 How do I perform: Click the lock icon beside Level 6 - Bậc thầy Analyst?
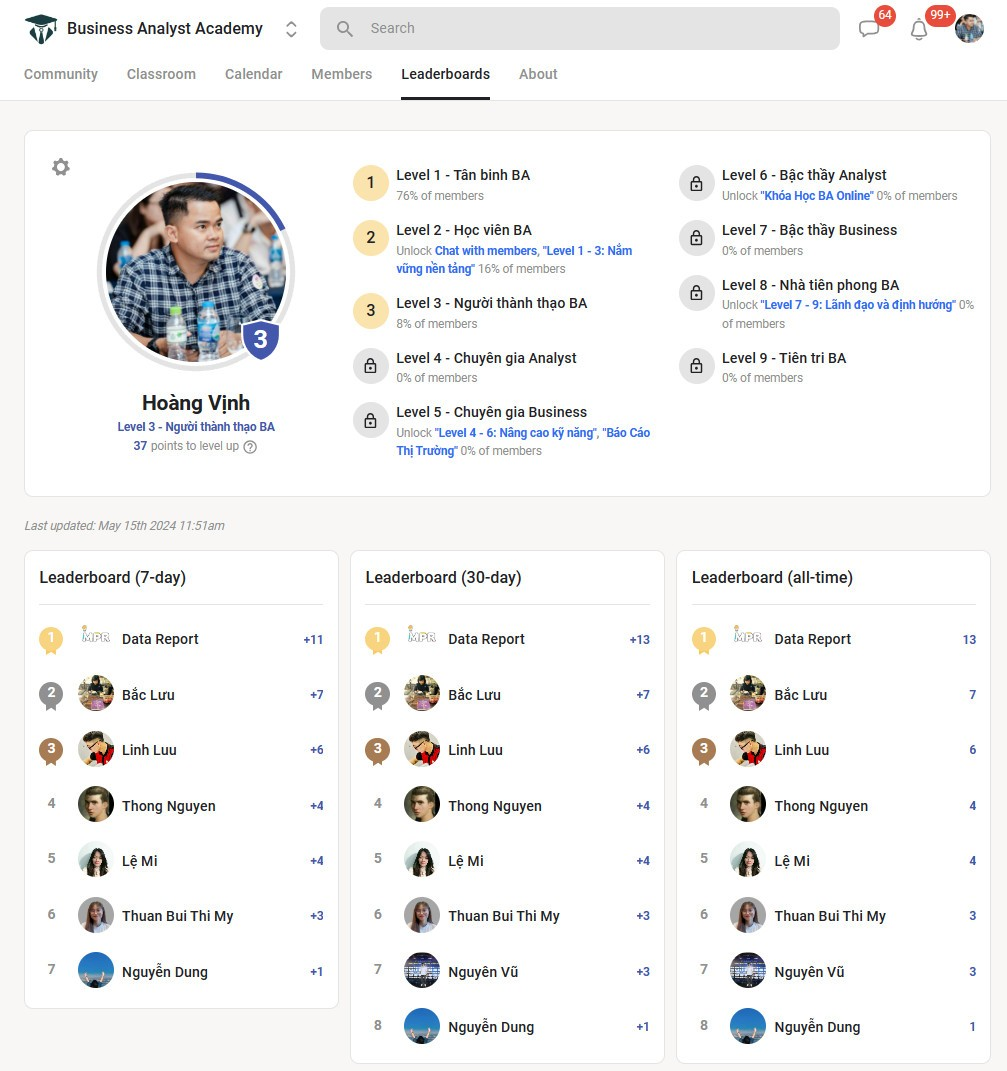click(696, 183)
